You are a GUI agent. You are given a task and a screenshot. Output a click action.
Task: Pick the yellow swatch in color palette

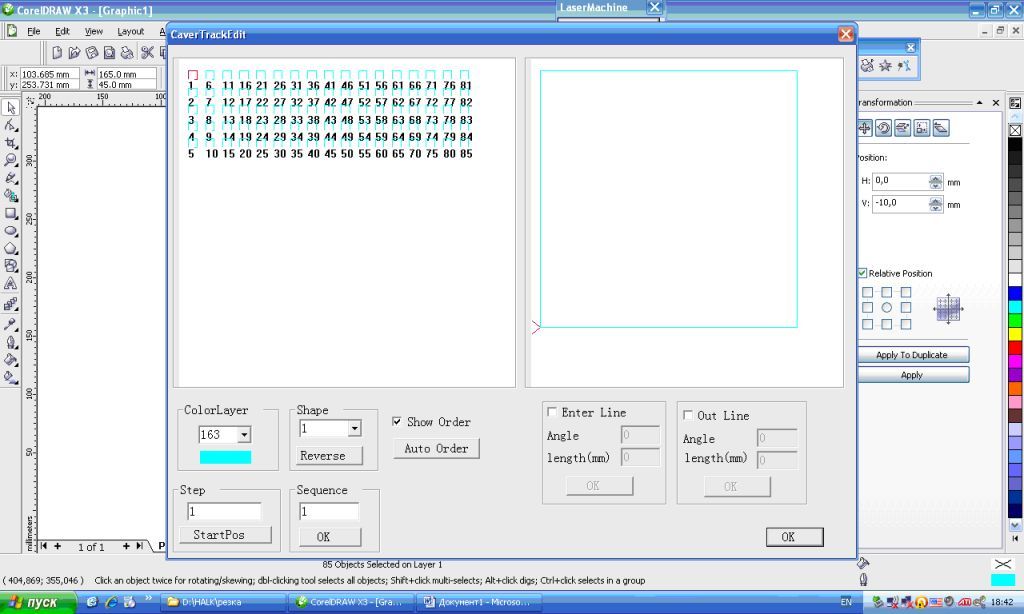(x=1015, y=333)
